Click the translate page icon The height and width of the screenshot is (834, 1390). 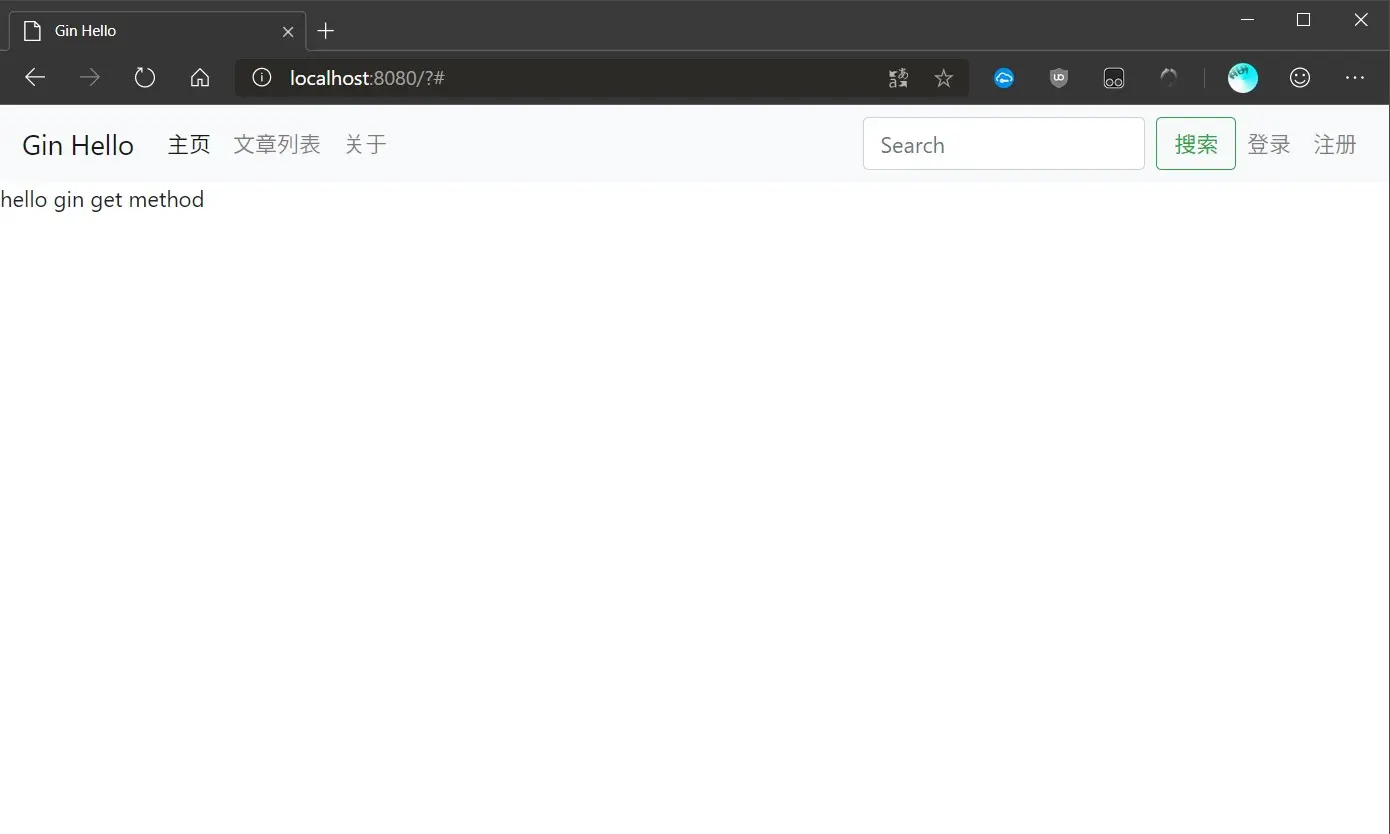pos(898,78)
